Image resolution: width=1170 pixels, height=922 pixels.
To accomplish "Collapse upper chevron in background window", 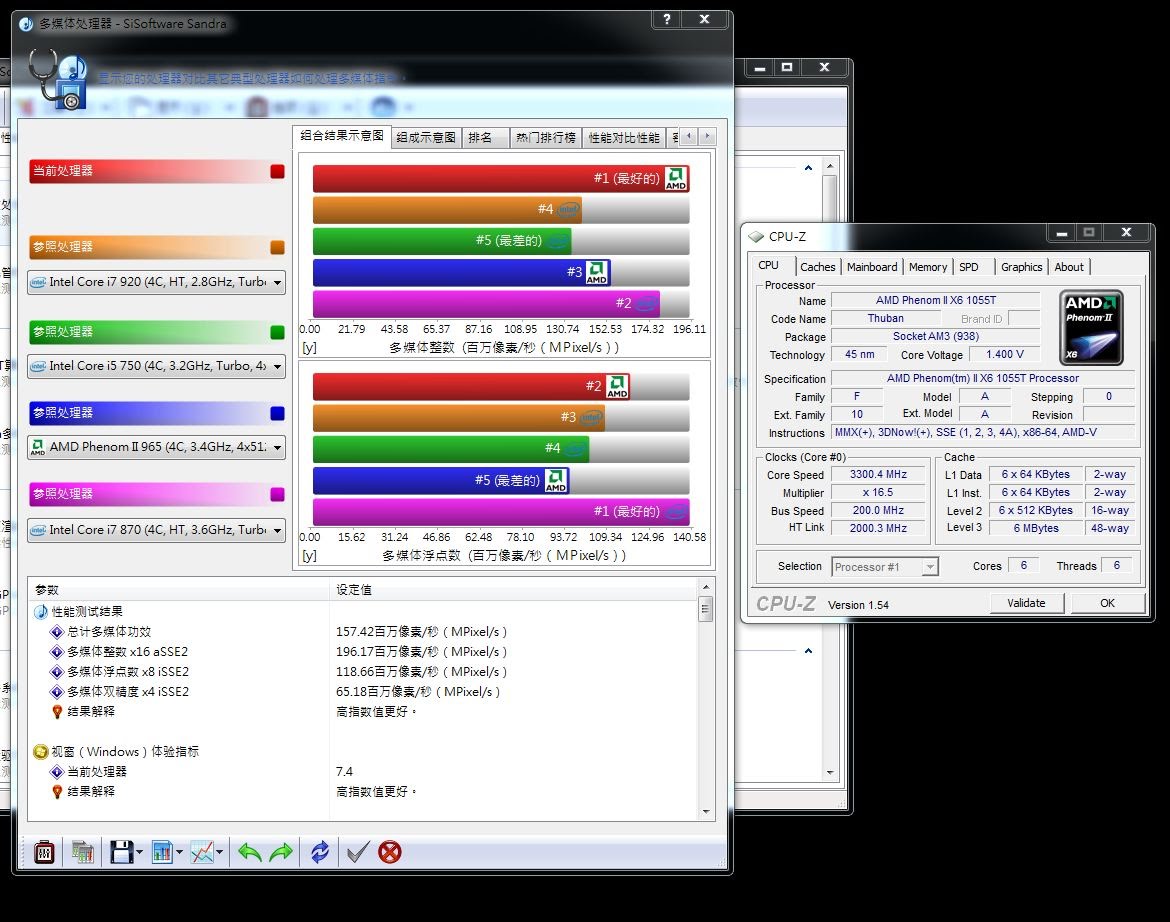I will [808, 168].
